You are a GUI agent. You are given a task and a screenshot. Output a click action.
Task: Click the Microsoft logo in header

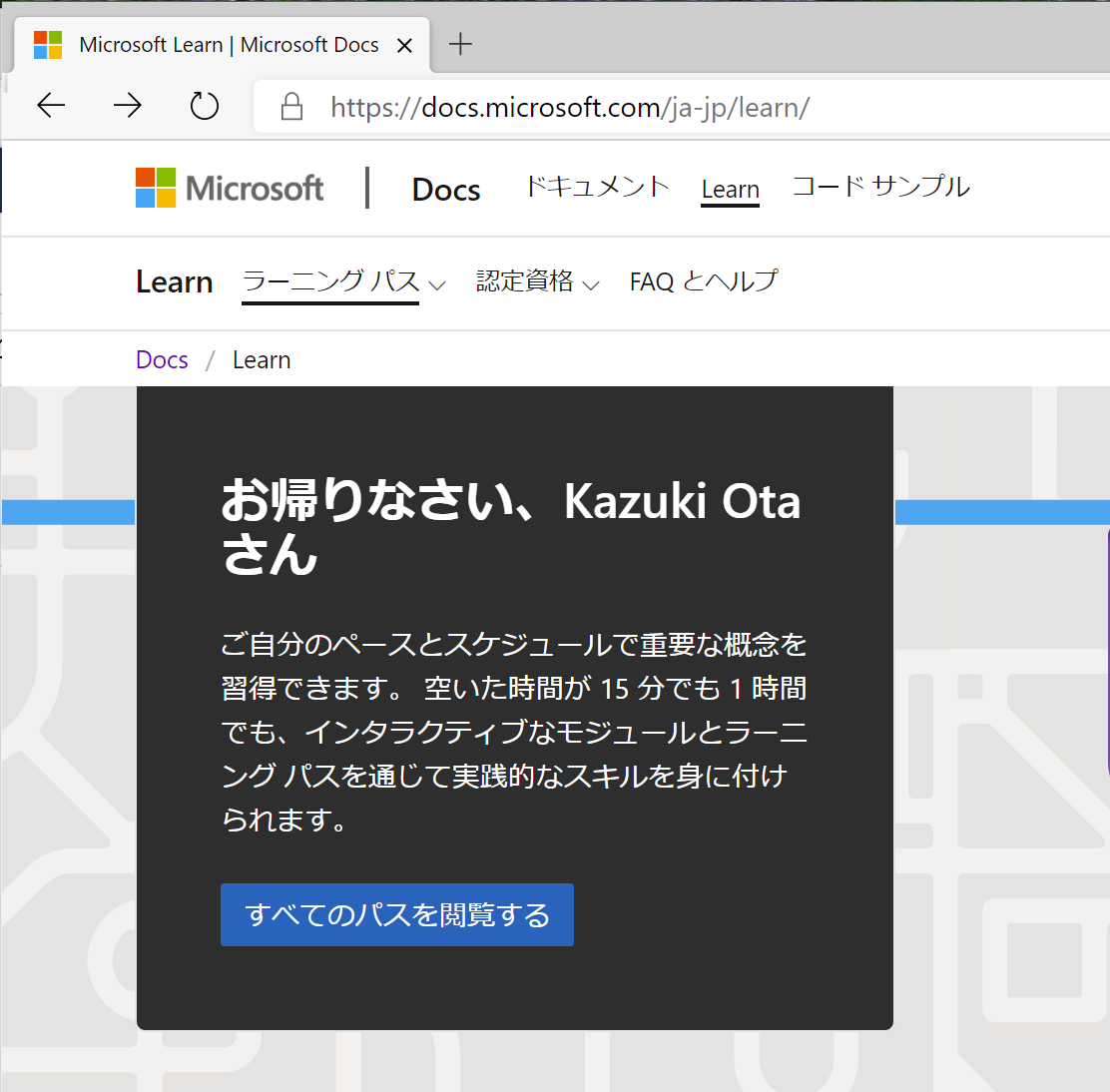(230, 189)
